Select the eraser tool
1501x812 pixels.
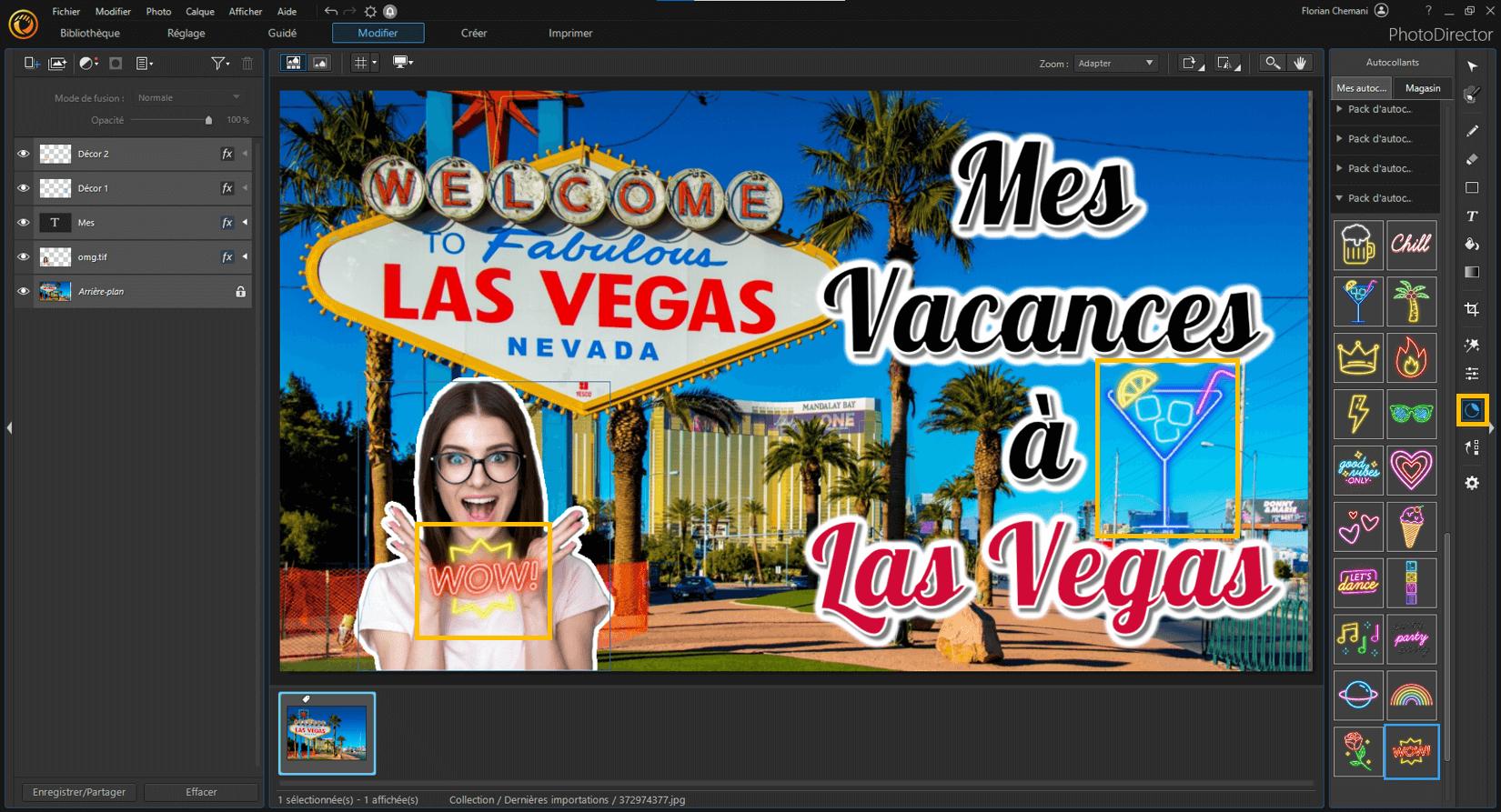pos(1472,159)
